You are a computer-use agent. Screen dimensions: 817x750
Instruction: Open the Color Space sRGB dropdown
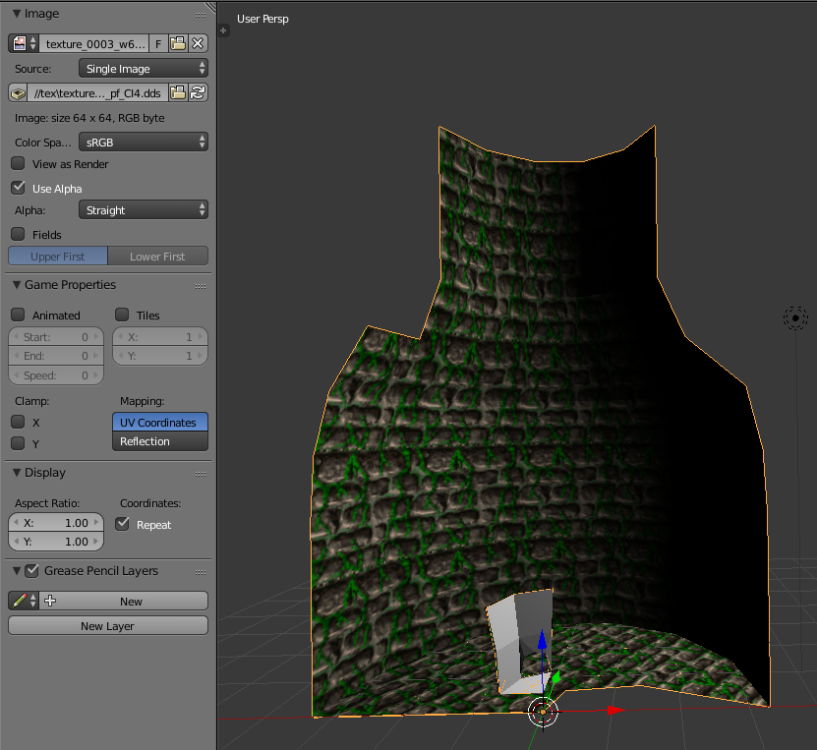[x=143, y=142]
